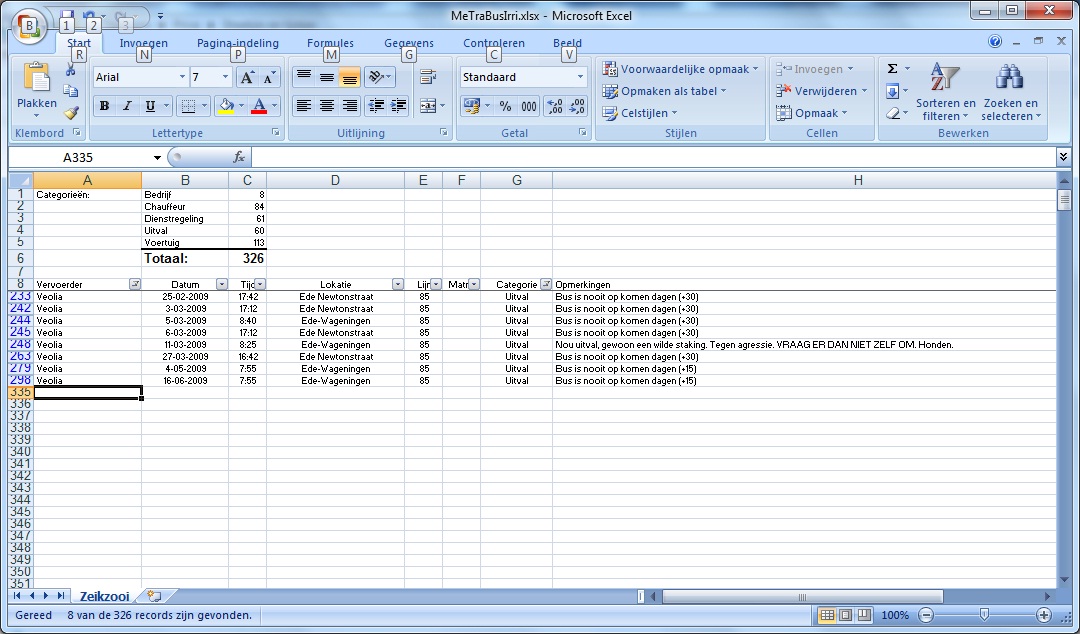Viewport: 1080px width, 634px height.
Task: Switch to Gegevens tab
Action: click(408, 43)
